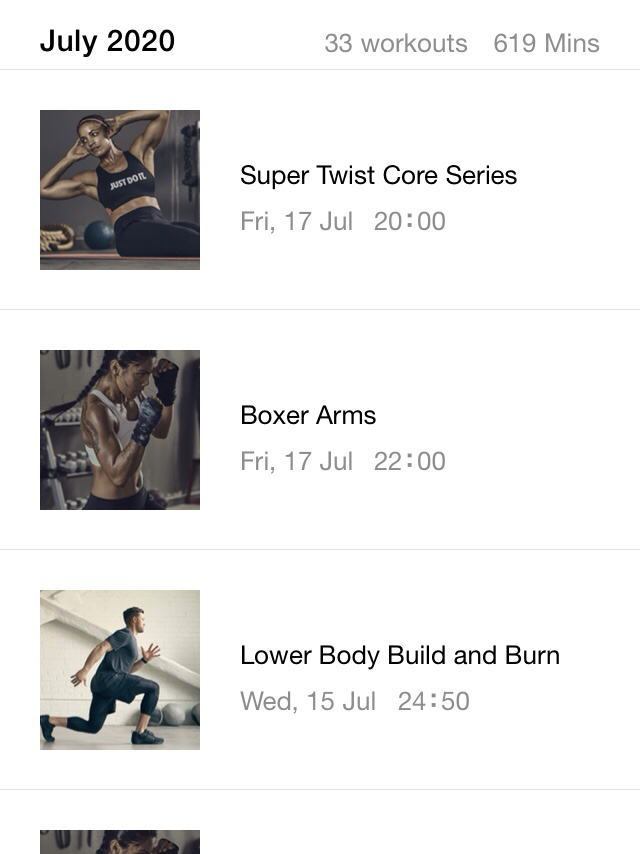Click the medicine ball in Super Twist photo

100,235
